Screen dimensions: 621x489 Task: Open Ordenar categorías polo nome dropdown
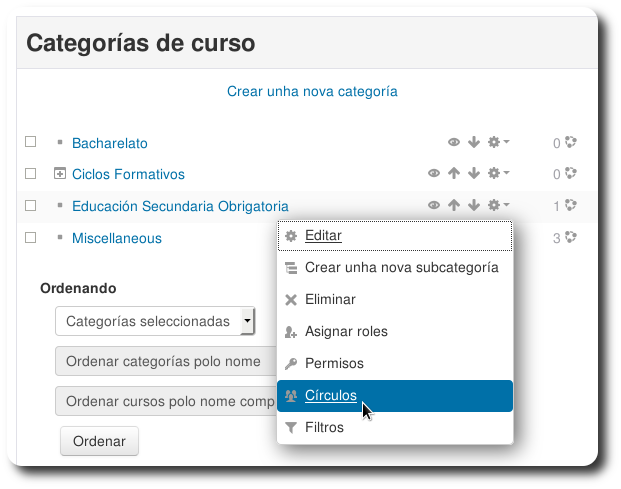pos(166,361)
